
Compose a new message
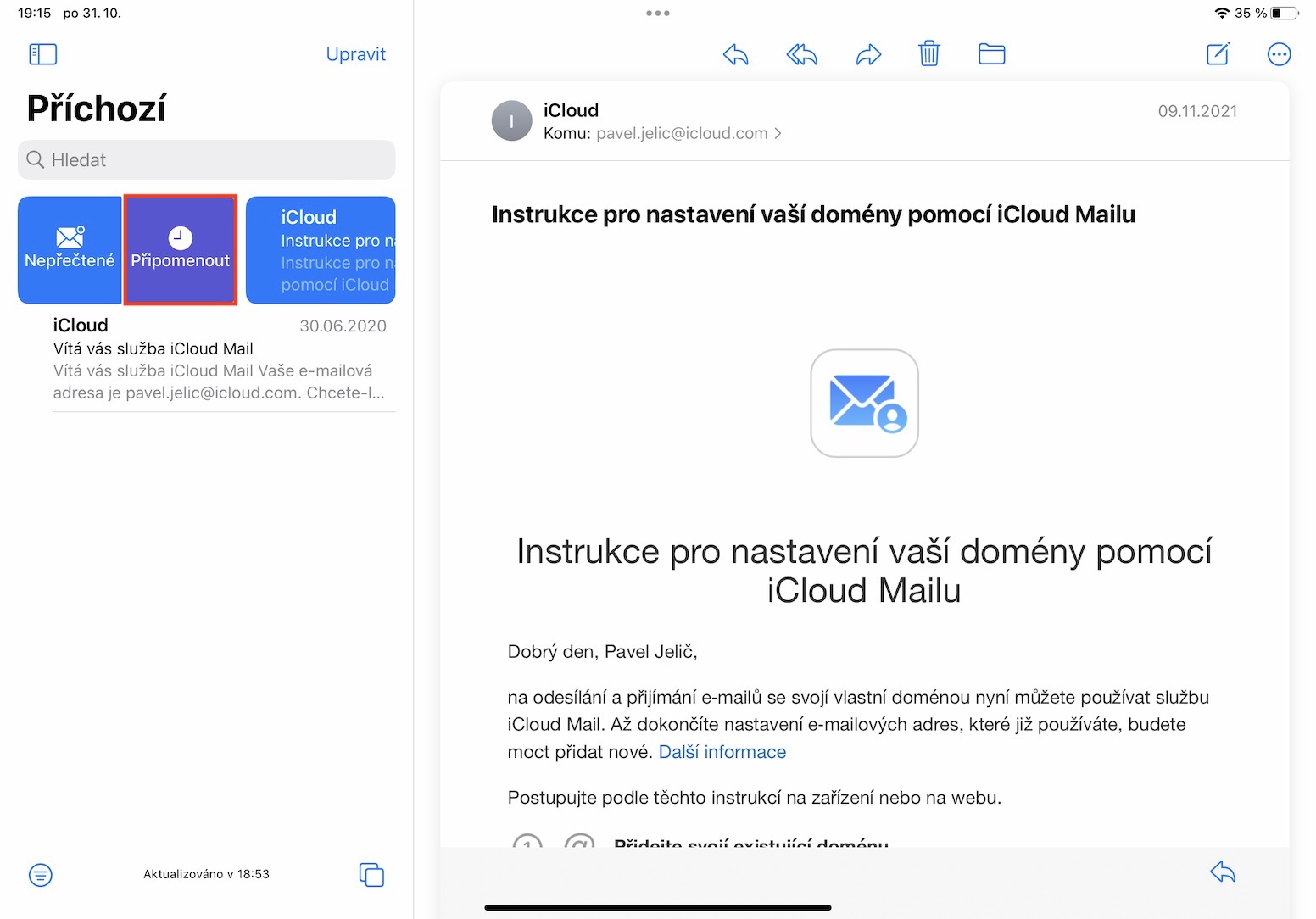point(1218,53)
